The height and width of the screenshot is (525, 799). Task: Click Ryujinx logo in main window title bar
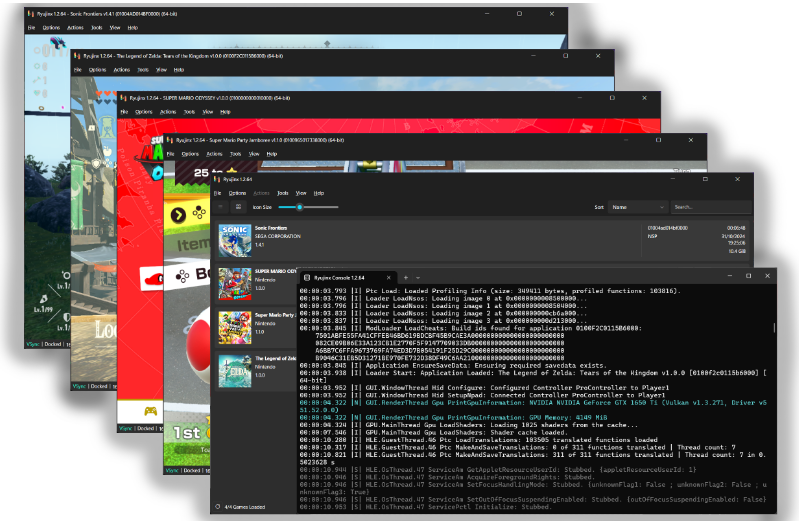point(217,179)
